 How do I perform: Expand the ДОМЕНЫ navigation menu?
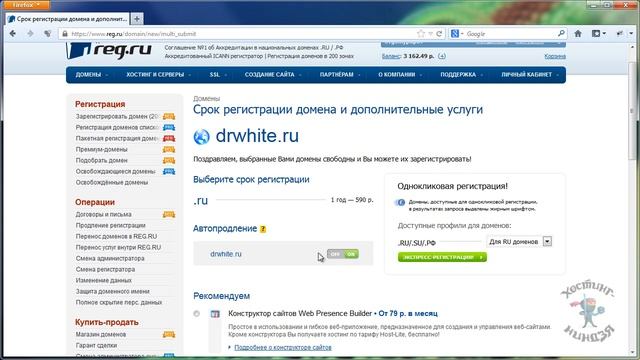click(x=92, y=75)
